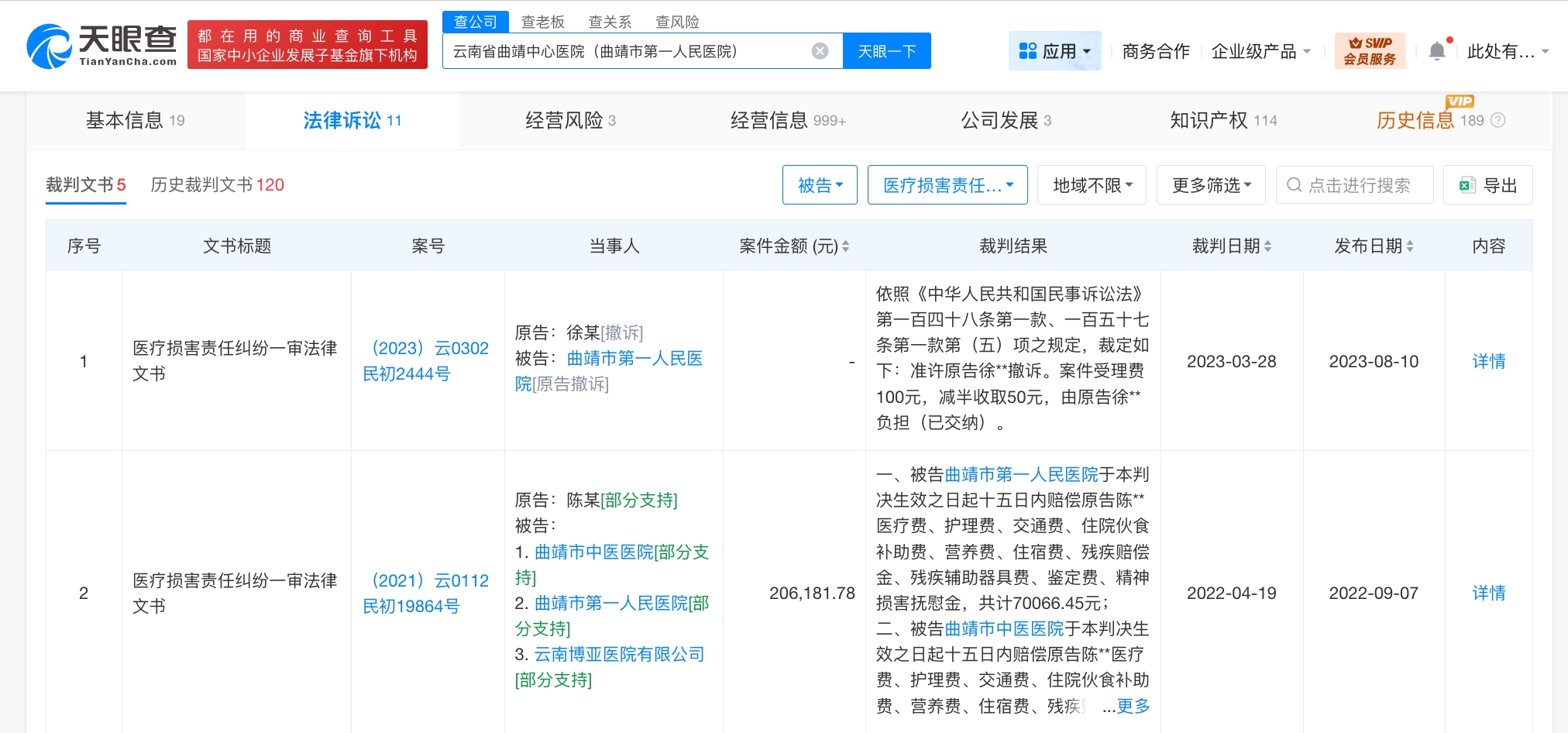Switch to the 经营风险 tab
The height and width of the screenshot is (733, 1568).
click(569, 120)
